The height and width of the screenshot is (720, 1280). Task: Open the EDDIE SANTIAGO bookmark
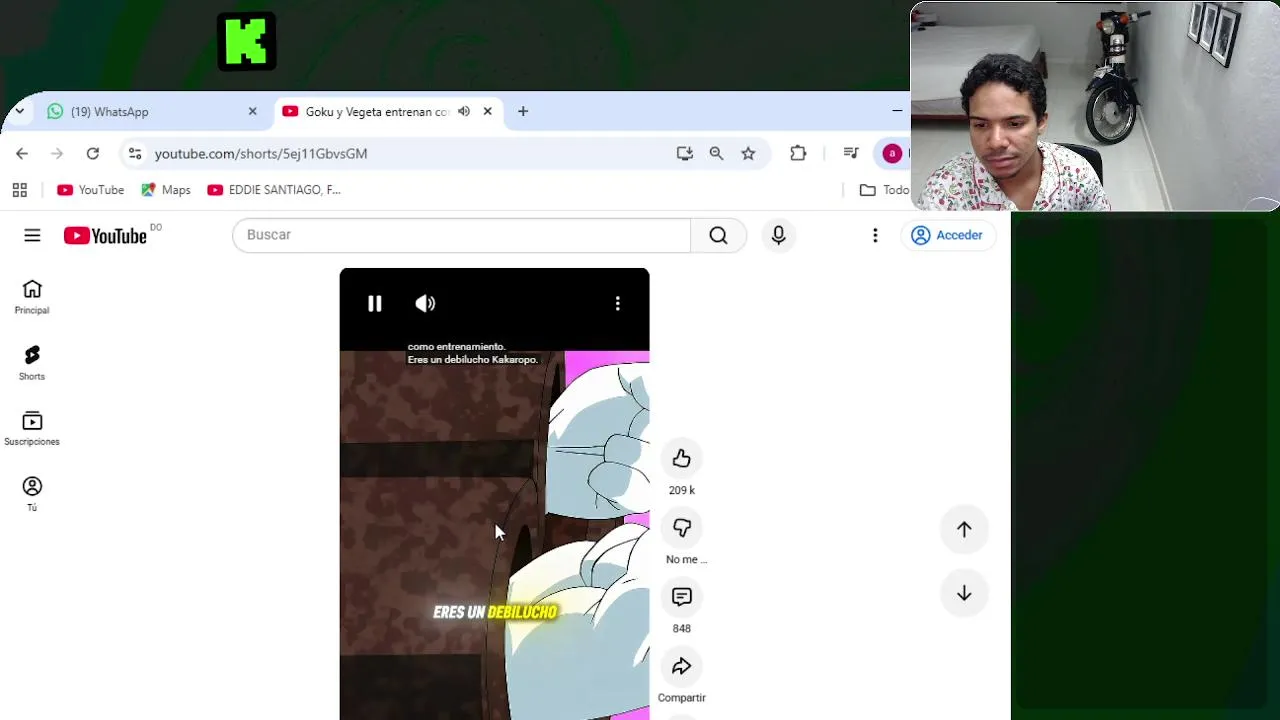[x=274, y=190]
